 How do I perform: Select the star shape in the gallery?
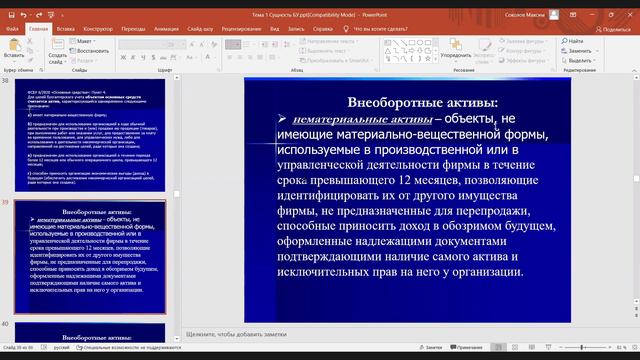[x=427, y=59]
